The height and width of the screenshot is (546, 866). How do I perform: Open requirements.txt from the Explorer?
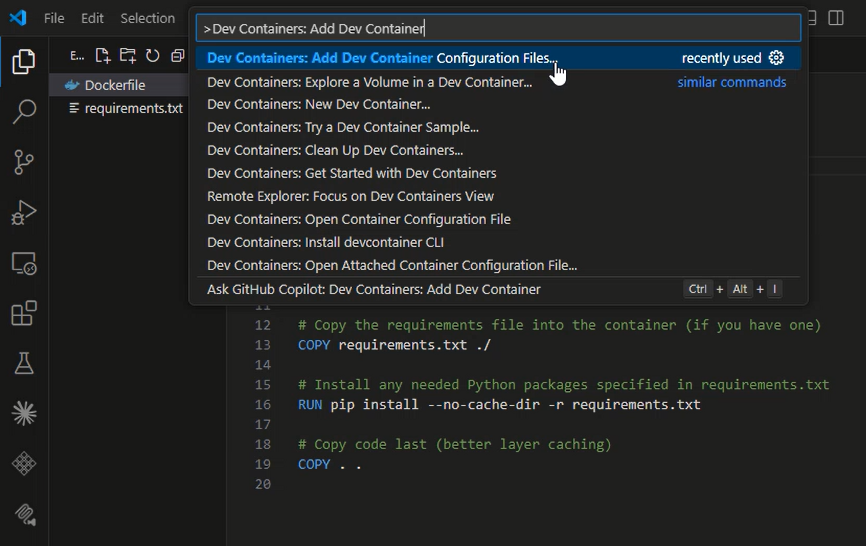click(119, 108)
